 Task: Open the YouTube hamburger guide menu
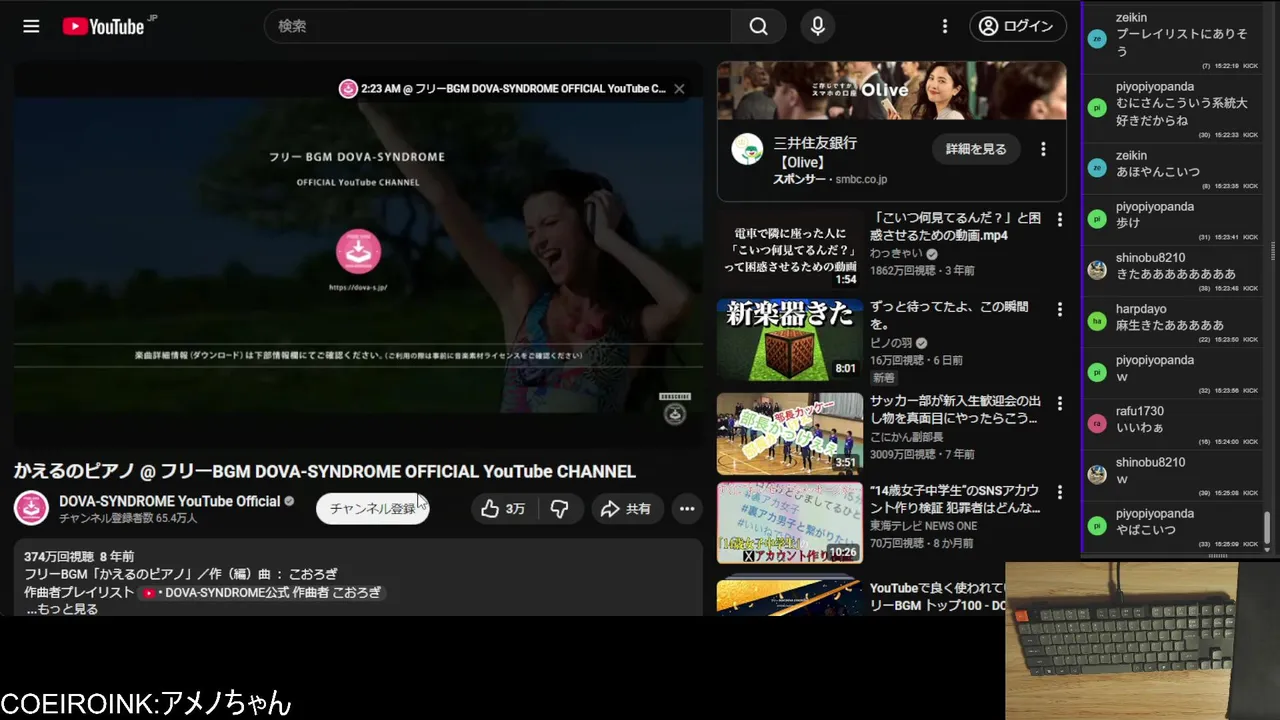pos(31,26)
